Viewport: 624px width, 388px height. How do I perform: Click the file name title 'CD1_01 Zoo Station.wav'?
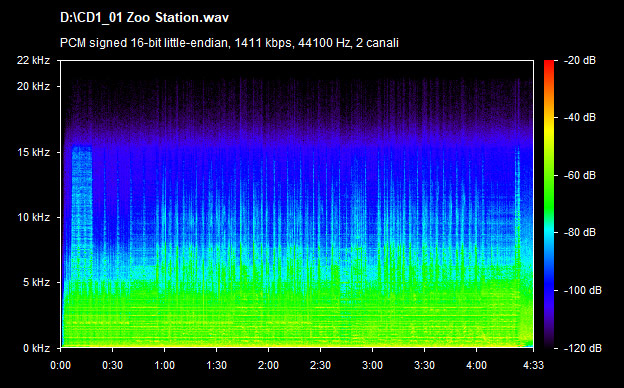point(144,18)
